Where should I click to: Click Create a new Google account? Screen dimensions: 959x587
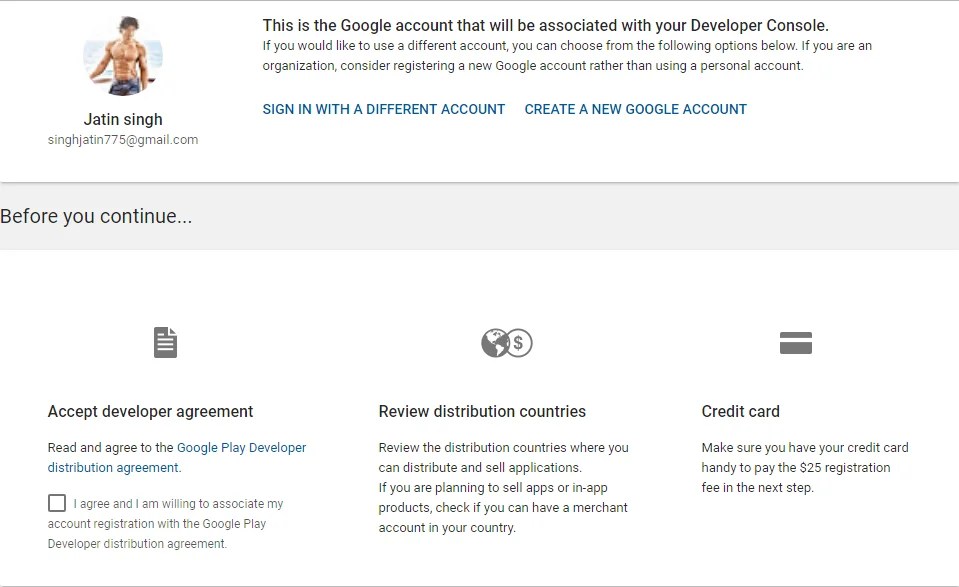coord(635,109)
